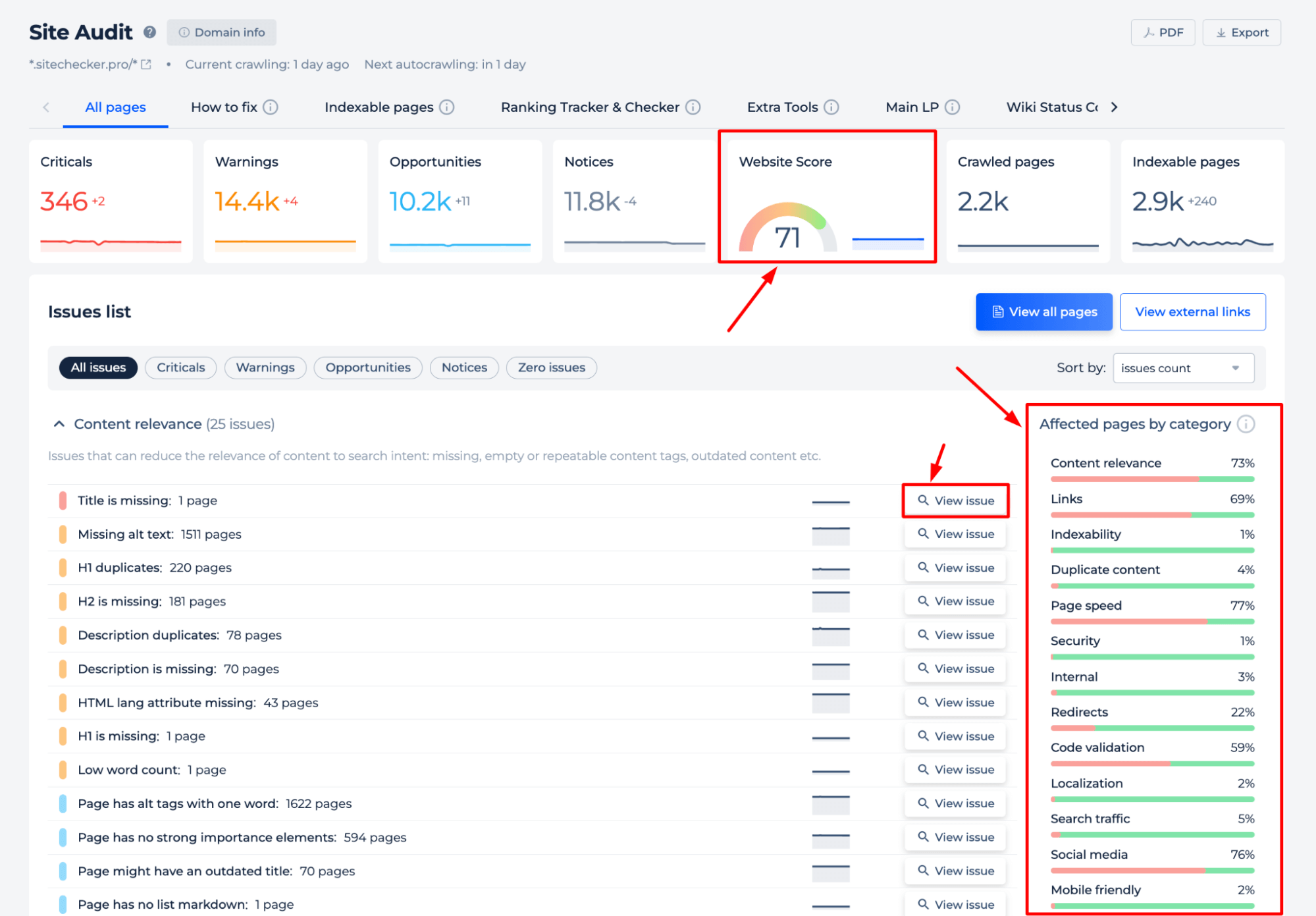1316x916 pixels.
Task: View issue for H2 is missing
Action: [955, 601]
